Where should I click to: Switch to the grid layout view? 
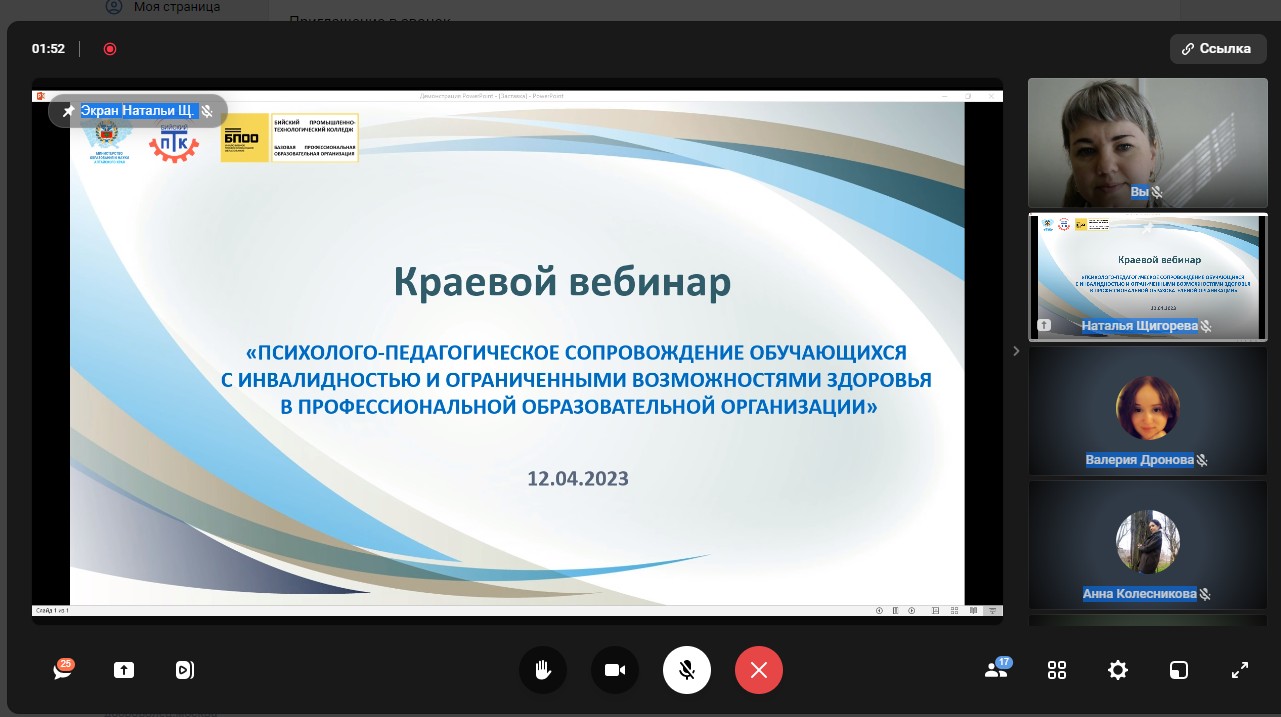click(x=1057, y=670)
